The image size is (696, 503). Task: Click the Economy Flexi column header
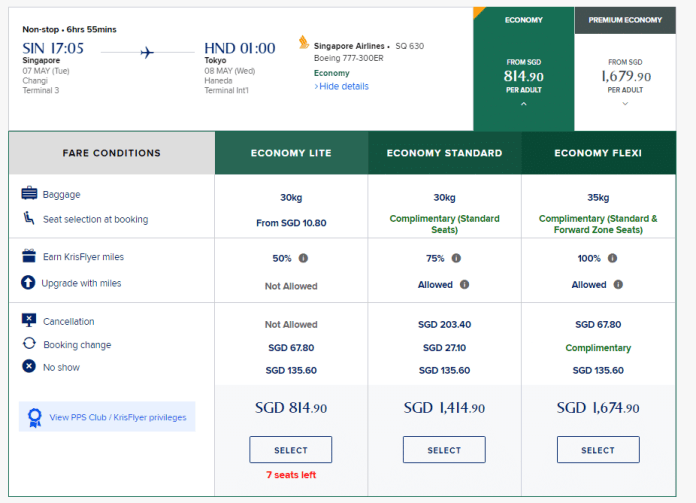[x=598, y=153]
